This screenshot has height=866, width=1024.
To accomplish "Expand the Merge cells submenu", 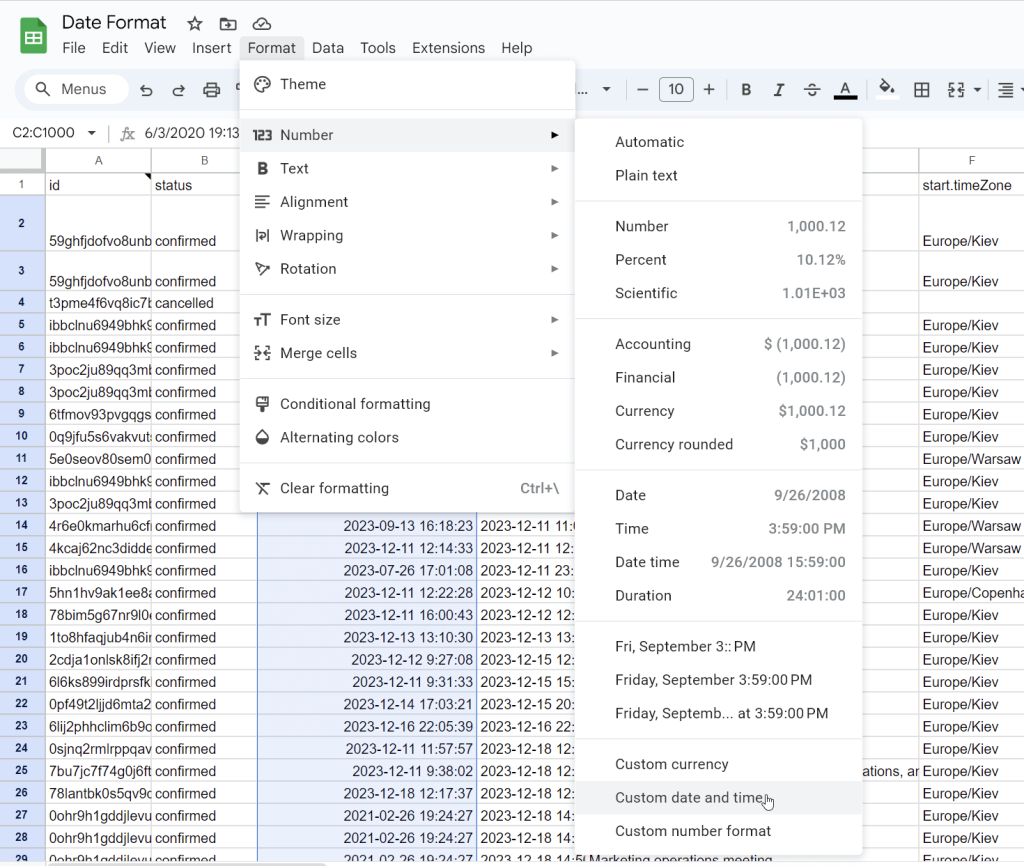I will (408, 353).
